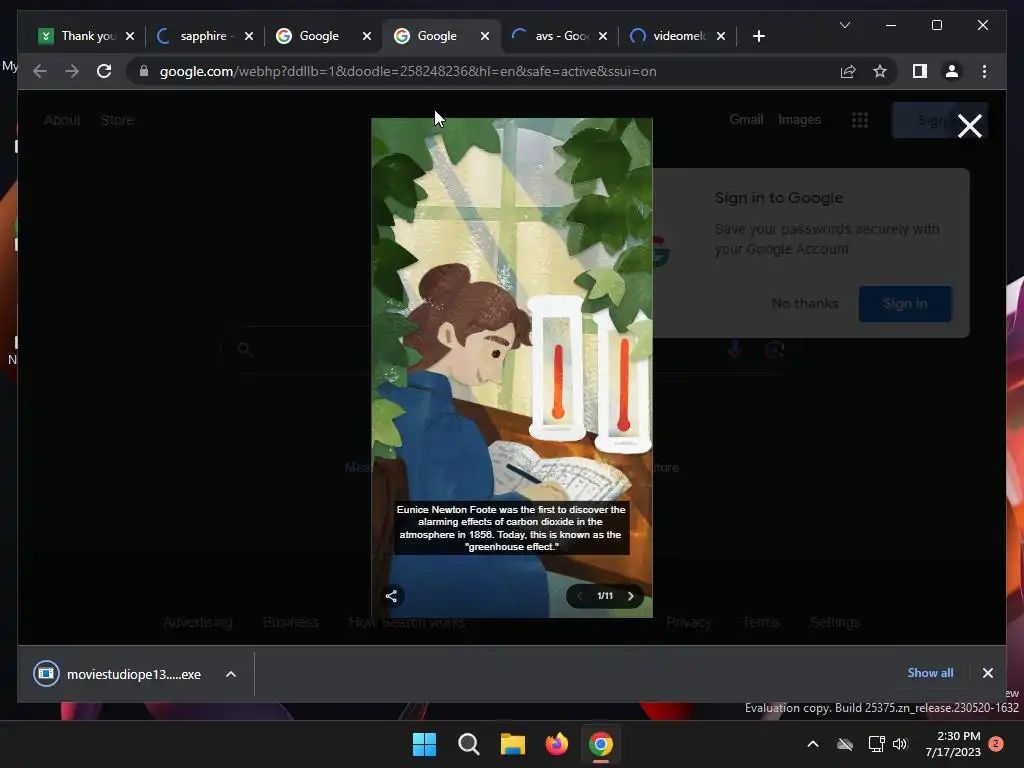Open Windows taskbar search
Screen dimensions: 1024x768
point(468,744)
